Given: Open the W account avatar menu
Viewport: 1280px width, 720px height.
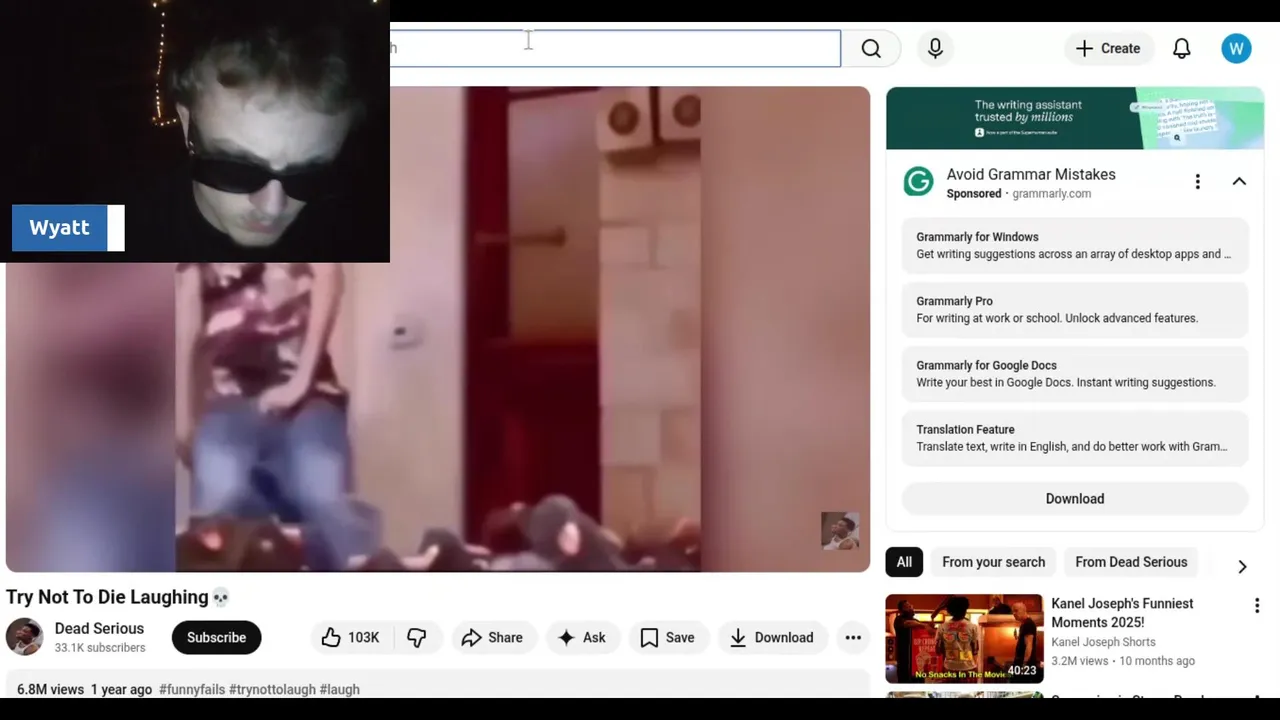Looking at the screenshot, I should (1236, 48).
